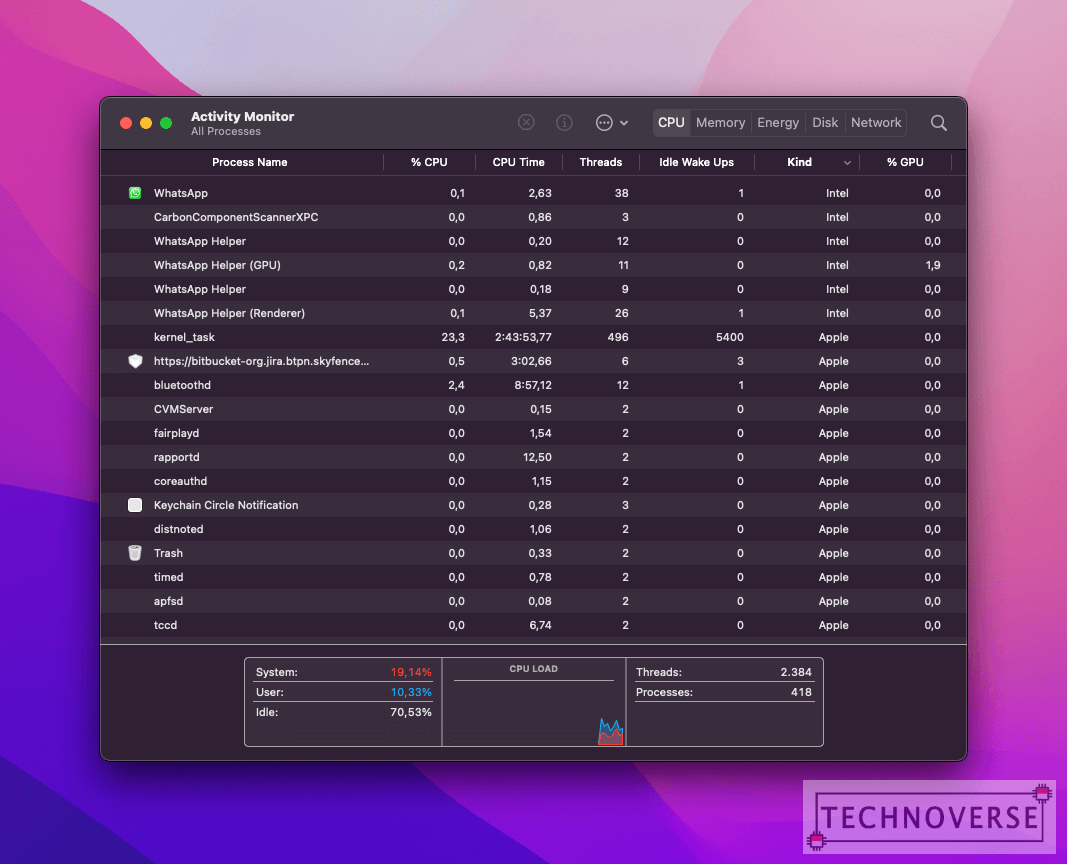The image size is (1067, 864).
Task: Click rapportd CPU time 12,50
Action: click(x=537, y=457)
